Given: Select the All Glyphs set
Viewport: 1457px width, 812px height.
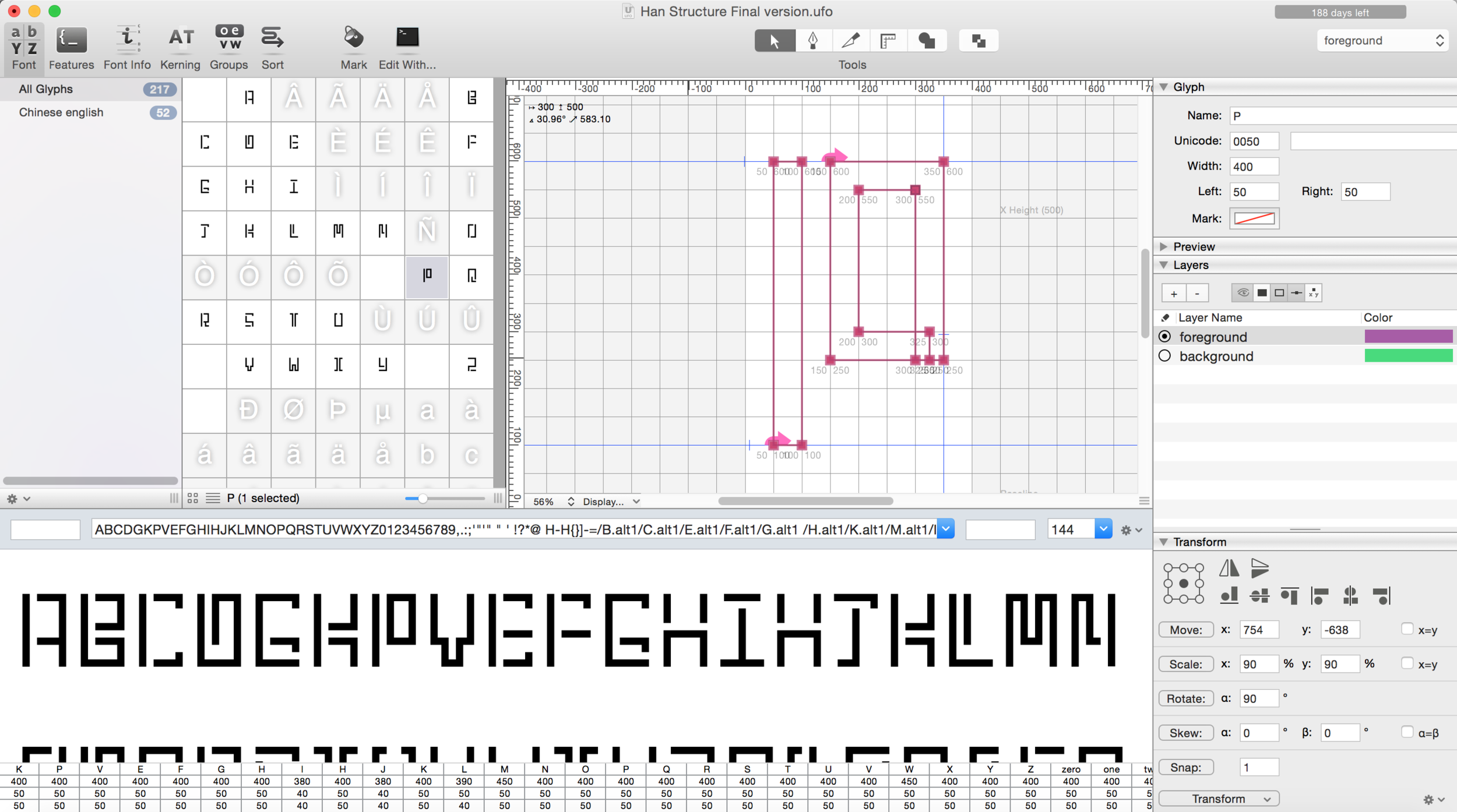Looking at the screenshot, I should pos(90,89).
